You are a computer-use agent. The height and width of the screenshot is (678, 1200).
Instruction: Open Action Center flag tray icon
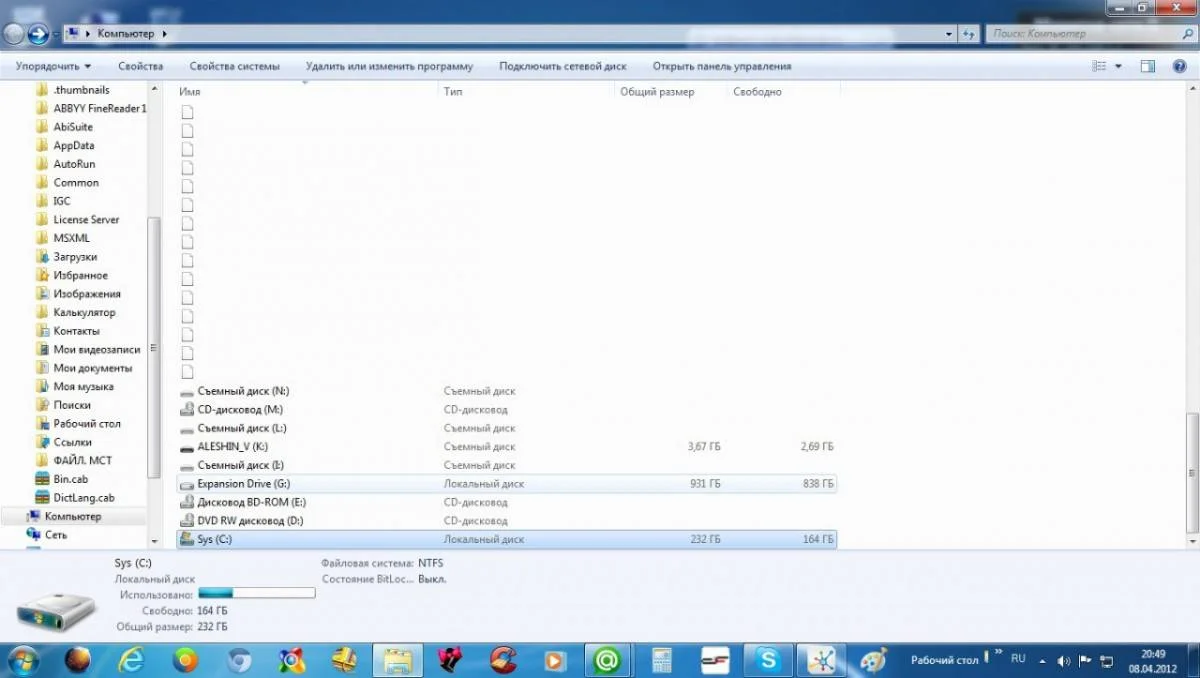coord(1085,660)
